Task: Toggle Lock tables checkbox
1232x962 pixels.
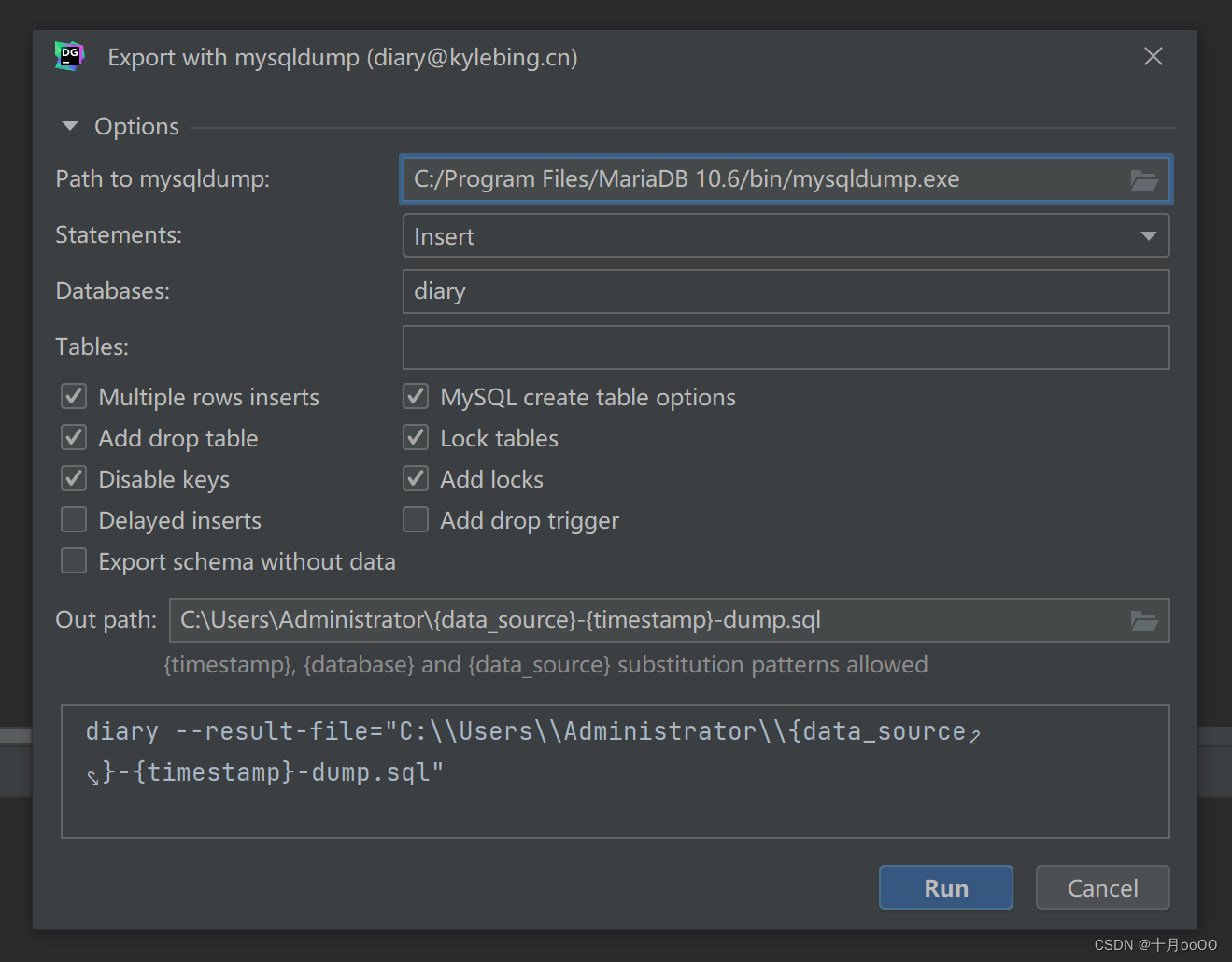Action: click(x=416, y=438)
